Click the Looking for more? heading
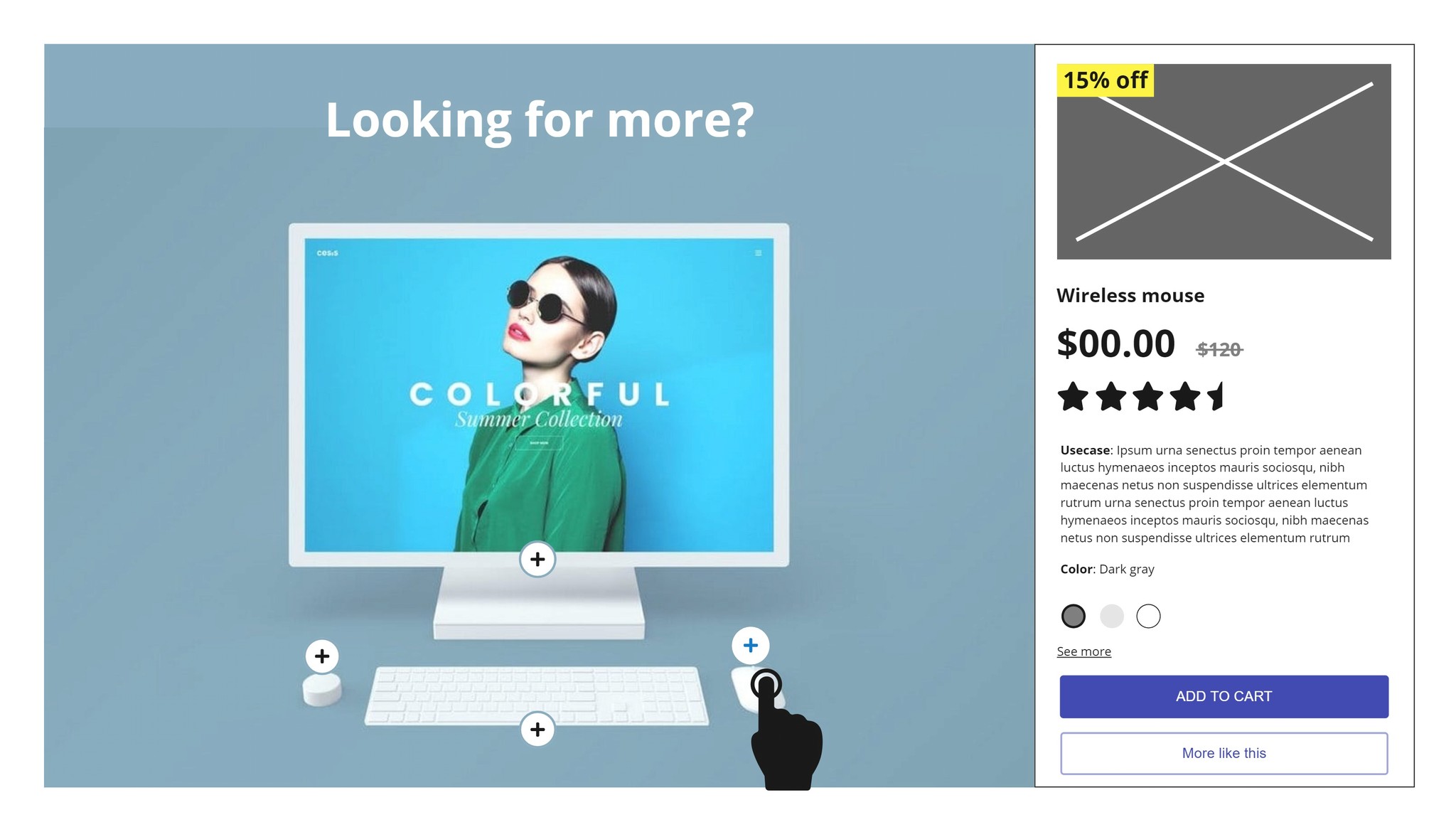This screenshot has height=832, width=1456. tap(540, 119)
